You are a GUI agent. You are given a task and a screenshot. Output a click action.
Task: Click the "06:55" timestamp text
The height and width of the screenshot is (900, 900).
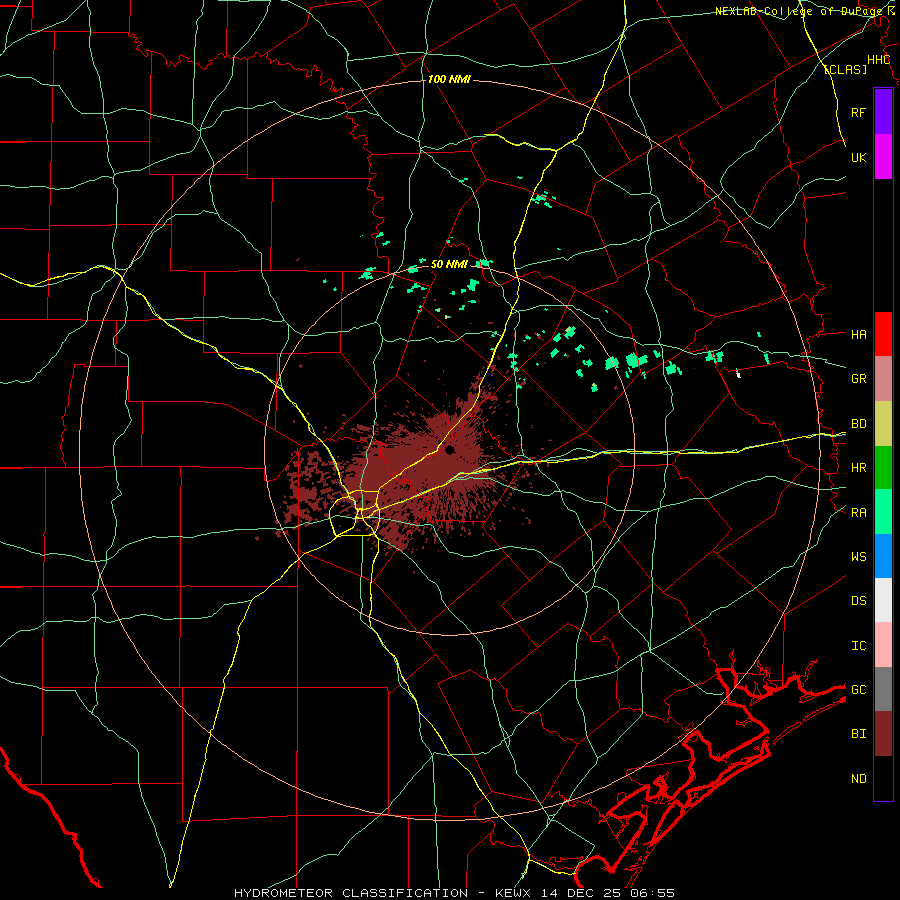652,893
